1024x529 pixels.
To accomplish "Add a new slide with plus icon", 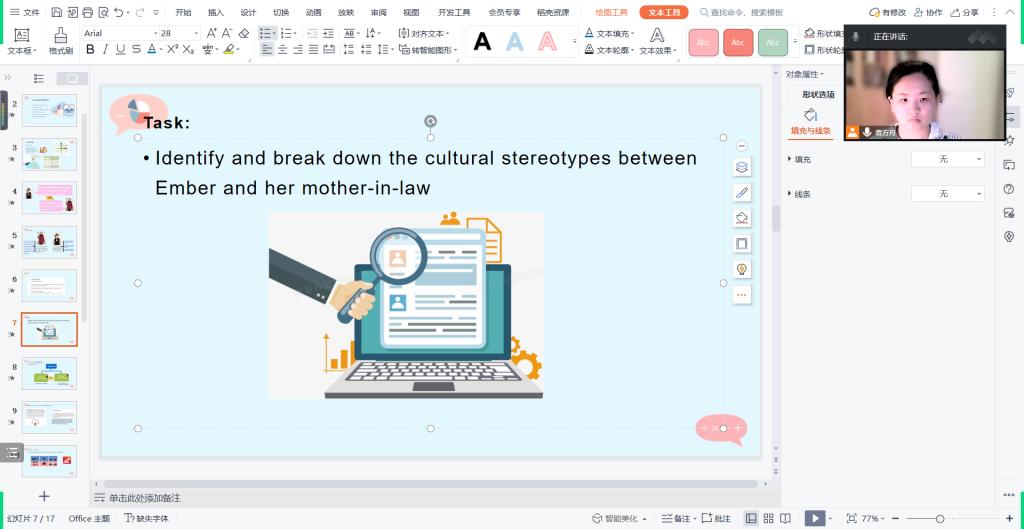I will pos(43,496).
